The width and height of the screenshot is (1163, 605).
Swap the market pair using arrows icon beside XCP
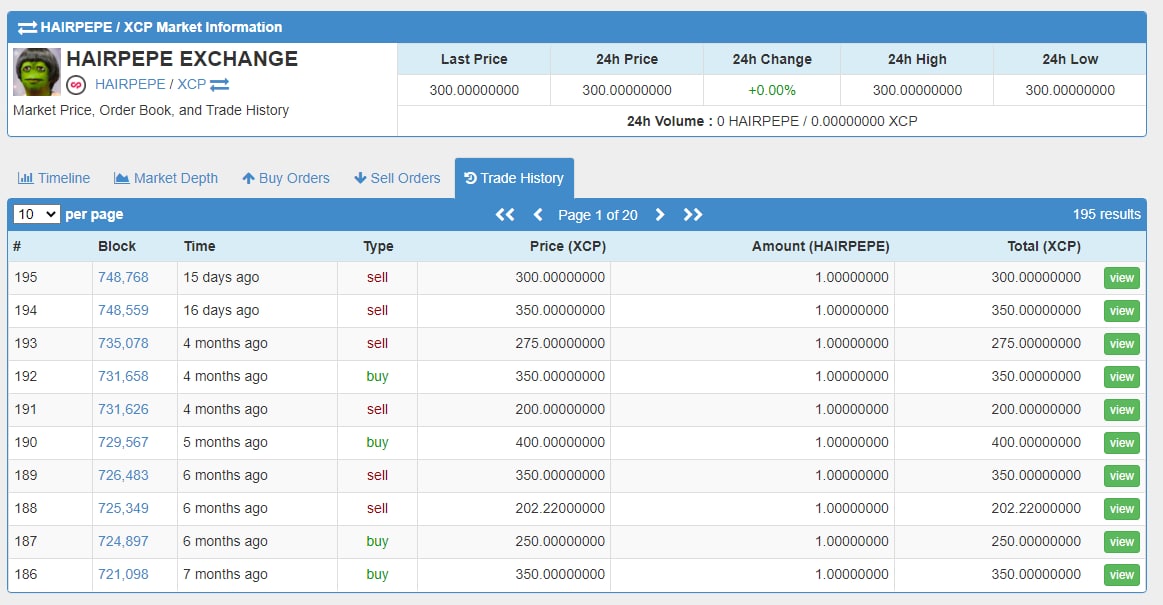click(x=220, y=85)
